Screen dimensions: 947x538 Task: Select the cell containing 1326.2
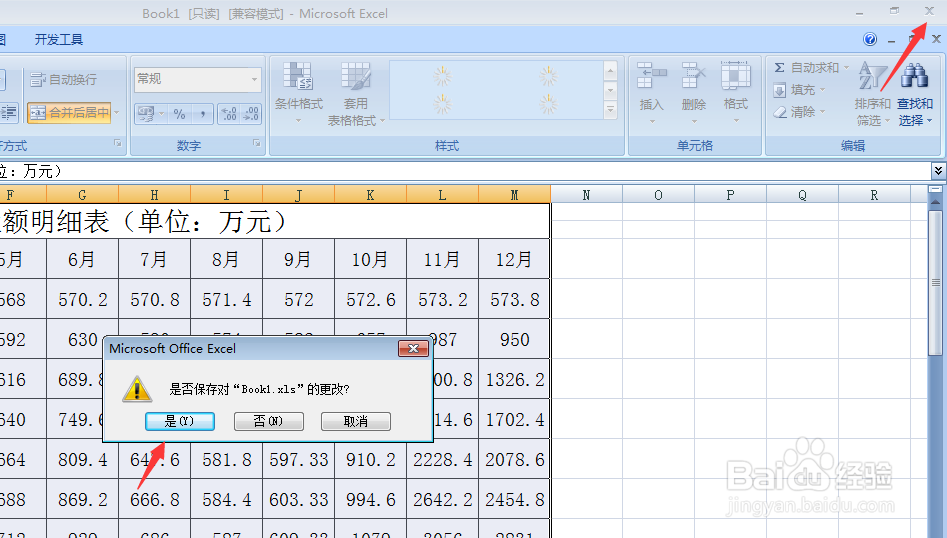(x=514, y=379)
